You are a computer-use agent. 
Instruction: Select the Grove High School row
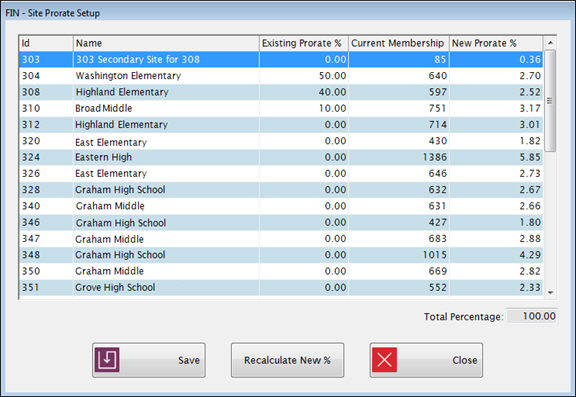pyautogui.click(x=281, y=288)
